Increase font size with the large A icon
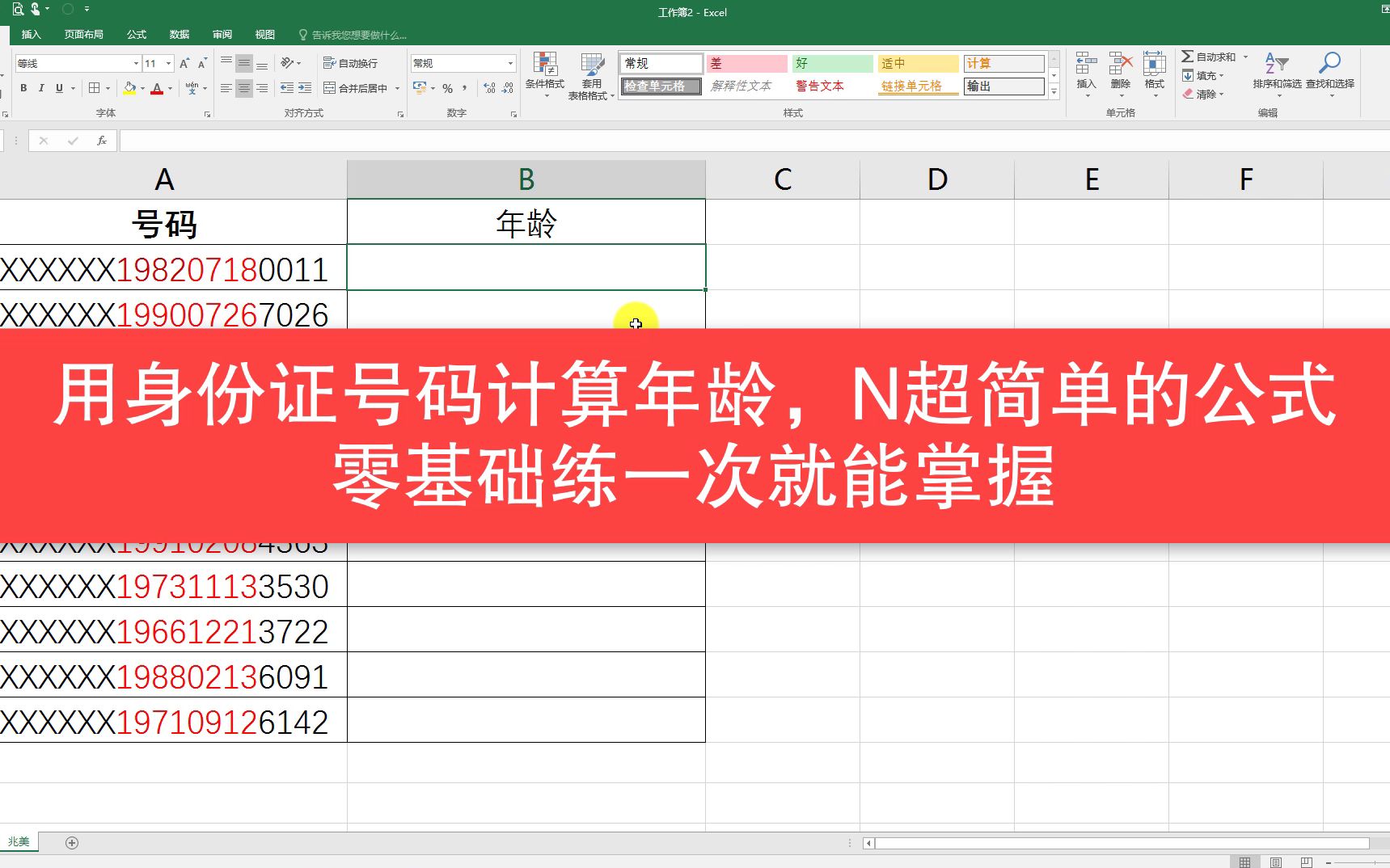This screenshot has width=1390, height=868. (184, 63)
